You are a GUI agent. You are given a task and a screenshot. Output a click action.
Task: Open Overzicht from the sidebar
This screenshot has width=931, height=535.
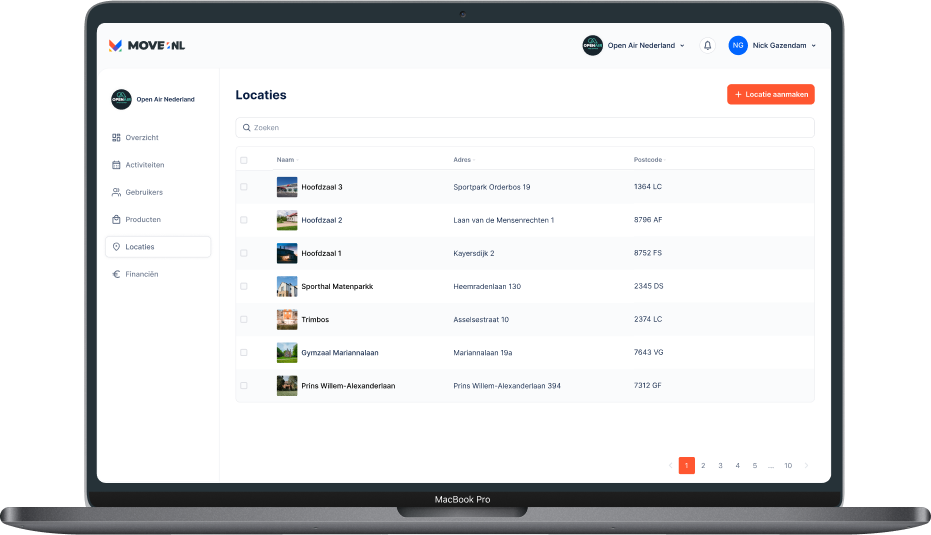(141, 137)
